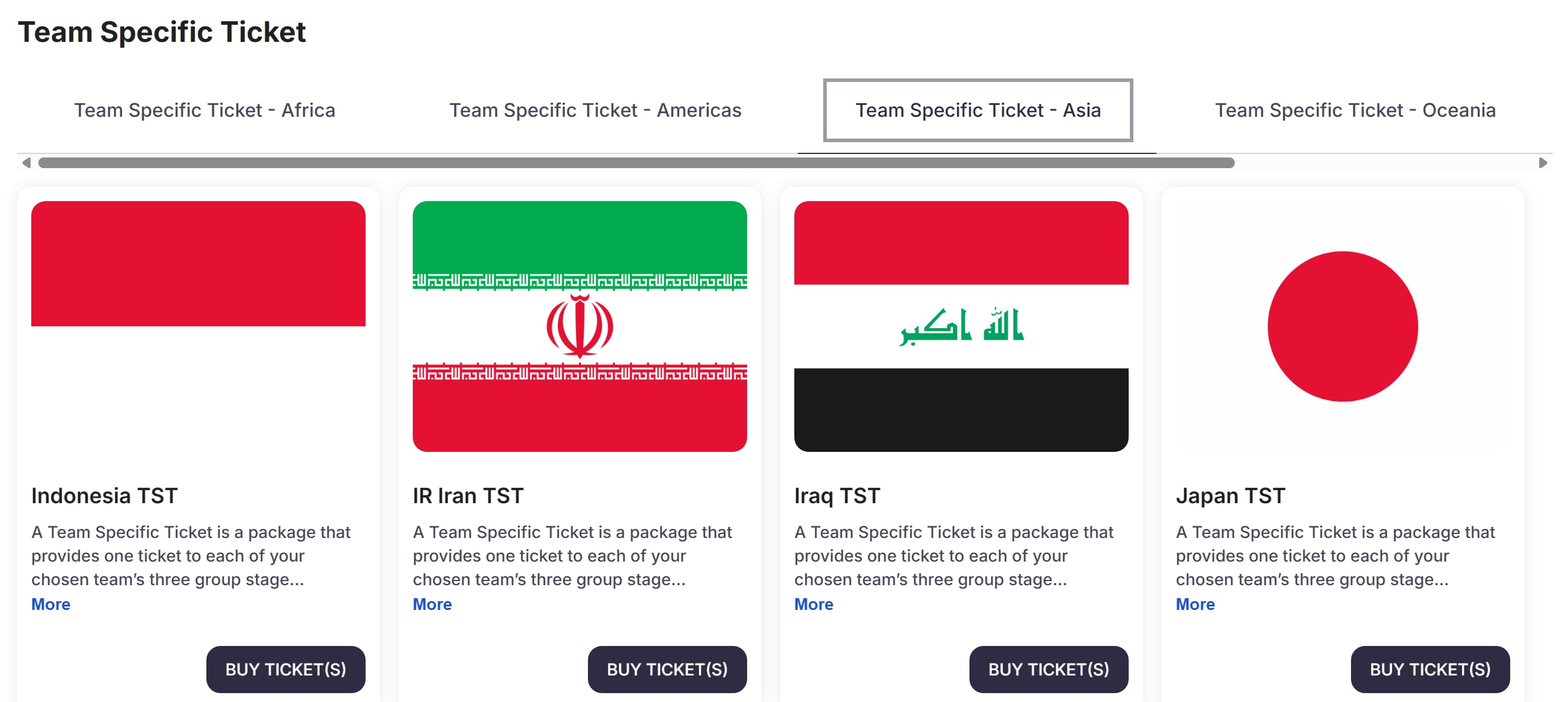Click Buy Ticket(s) on the Japan card

click(1430, 669)
